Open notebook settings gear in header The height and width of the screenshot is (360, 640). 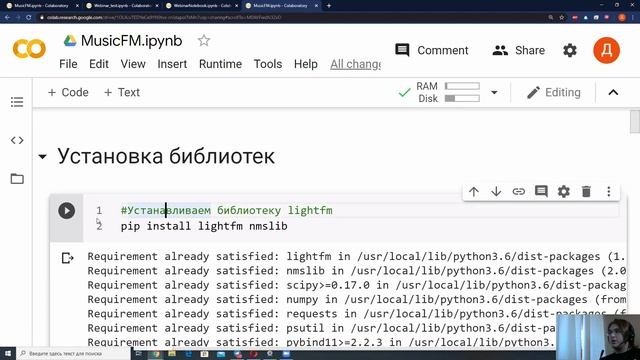coord(570,51)
